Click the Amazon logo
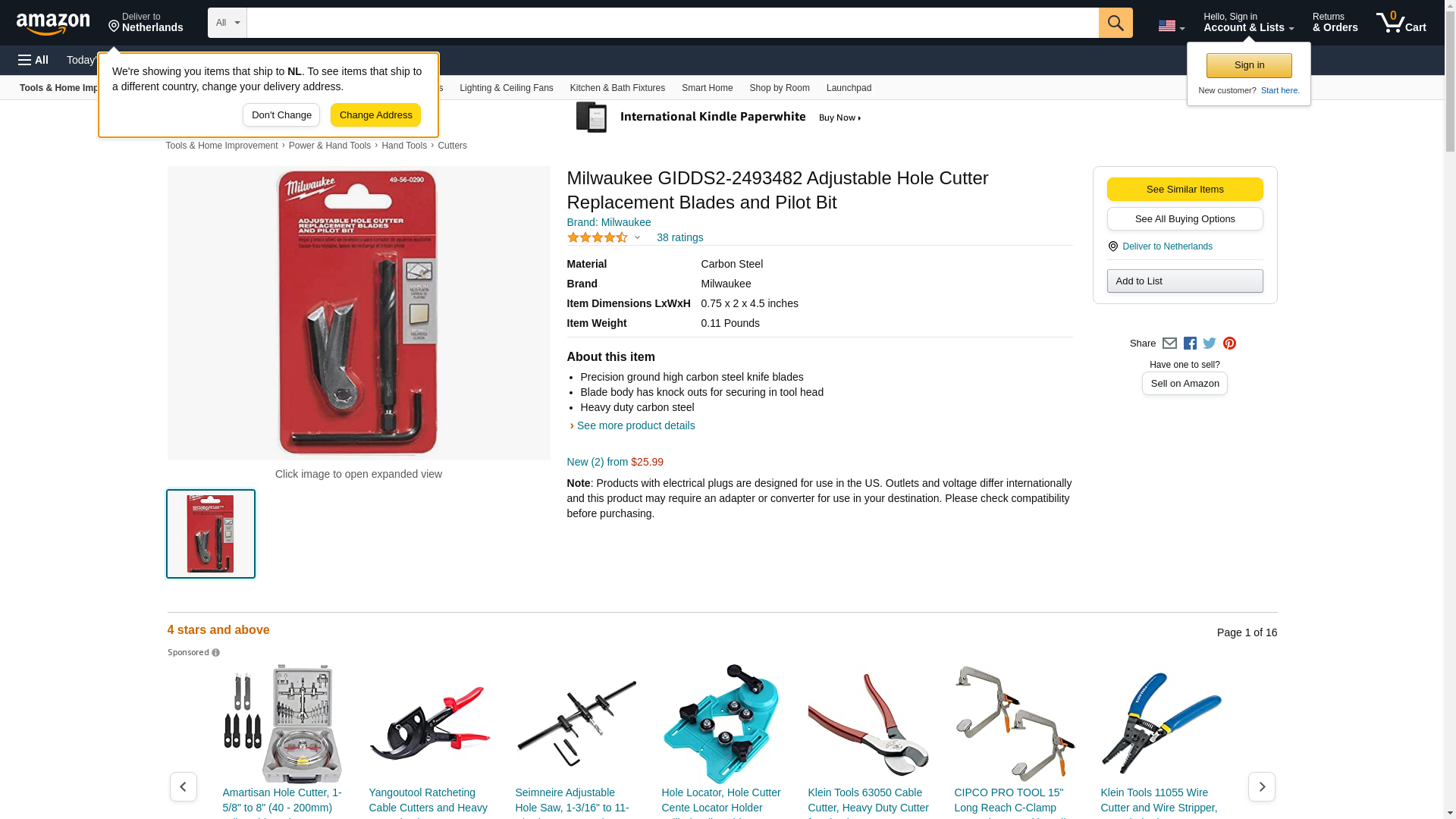This screenshot has width=1456, height=819. (x=53, y=24)
